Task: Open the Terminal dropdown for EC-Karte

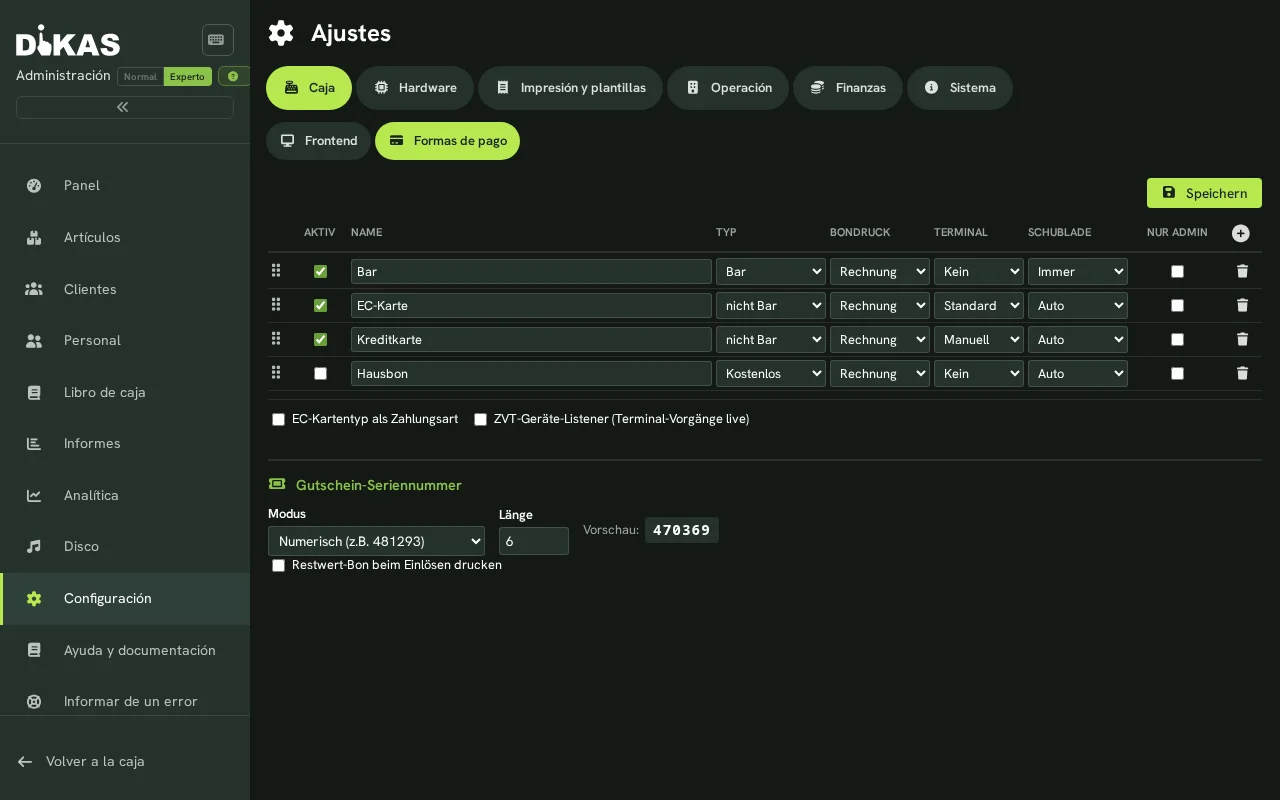Action: click(979, 305)
